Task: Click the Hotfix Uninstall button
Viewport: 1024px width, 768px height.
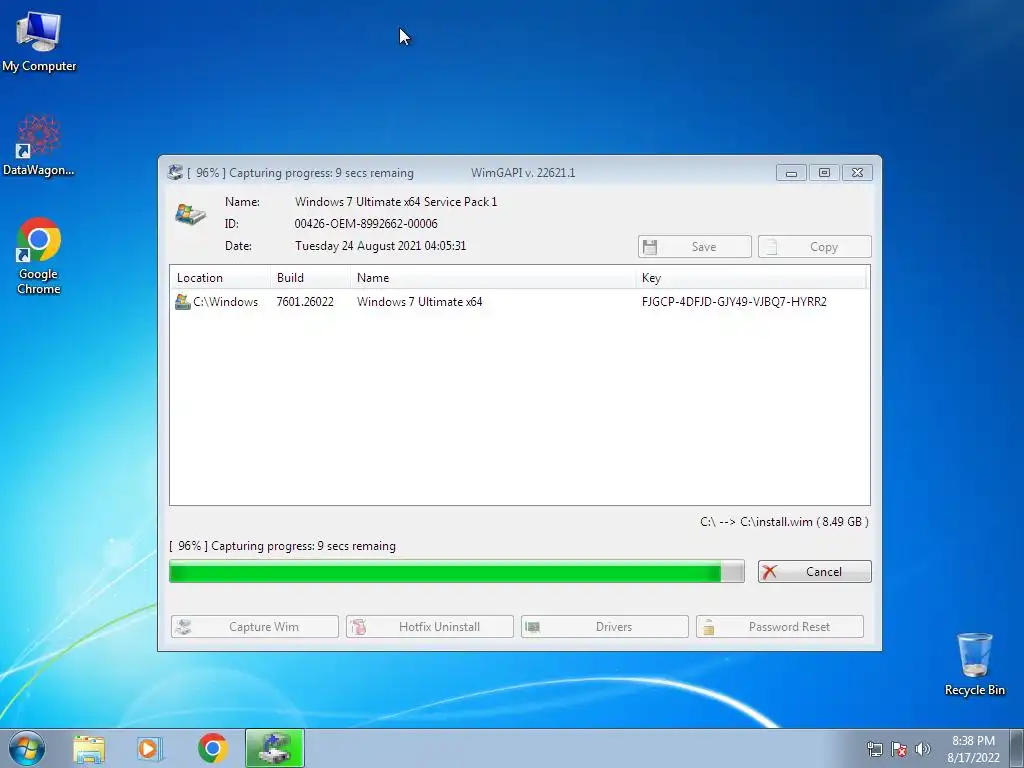Action: (430, 627)
